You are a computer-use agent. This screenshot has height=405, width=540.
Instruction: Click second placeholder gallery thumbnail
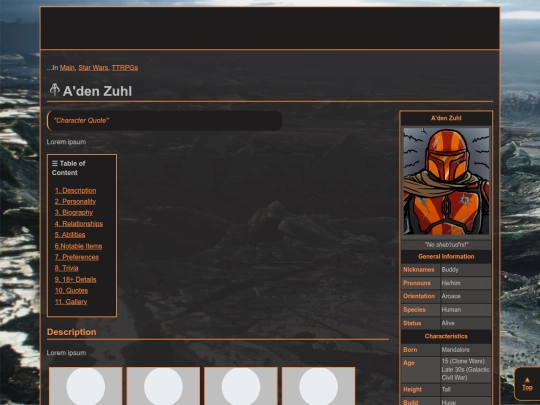point(163,386)
